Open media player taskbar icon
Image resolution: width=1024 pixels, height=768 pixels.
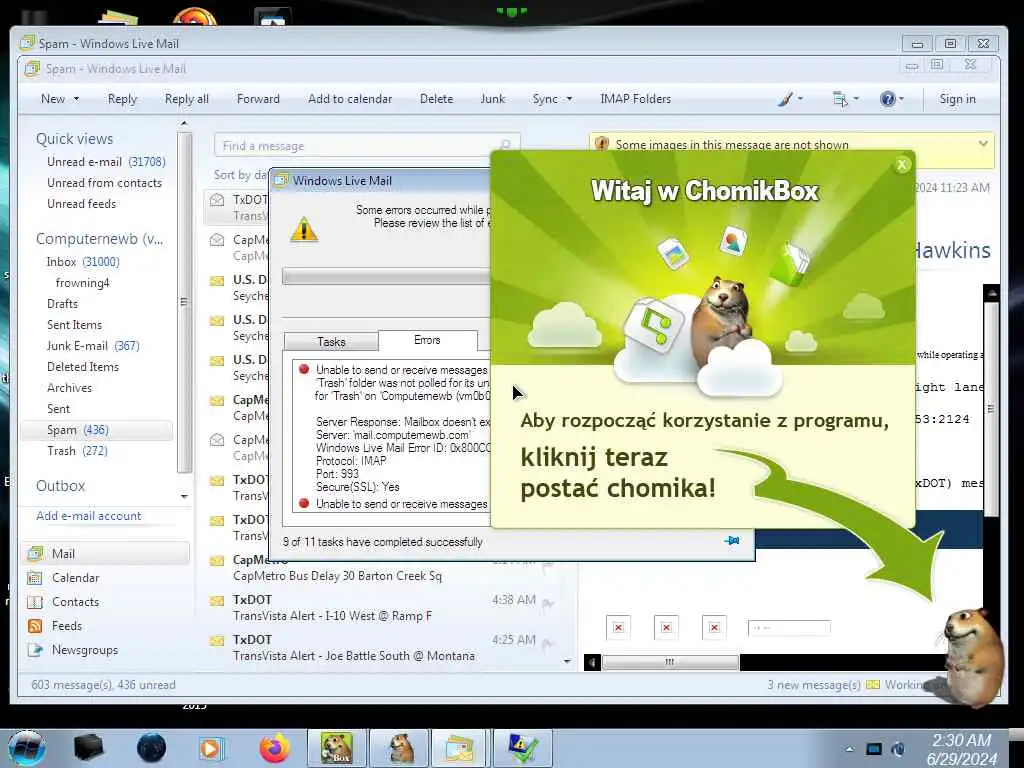[x=211, y=748]
